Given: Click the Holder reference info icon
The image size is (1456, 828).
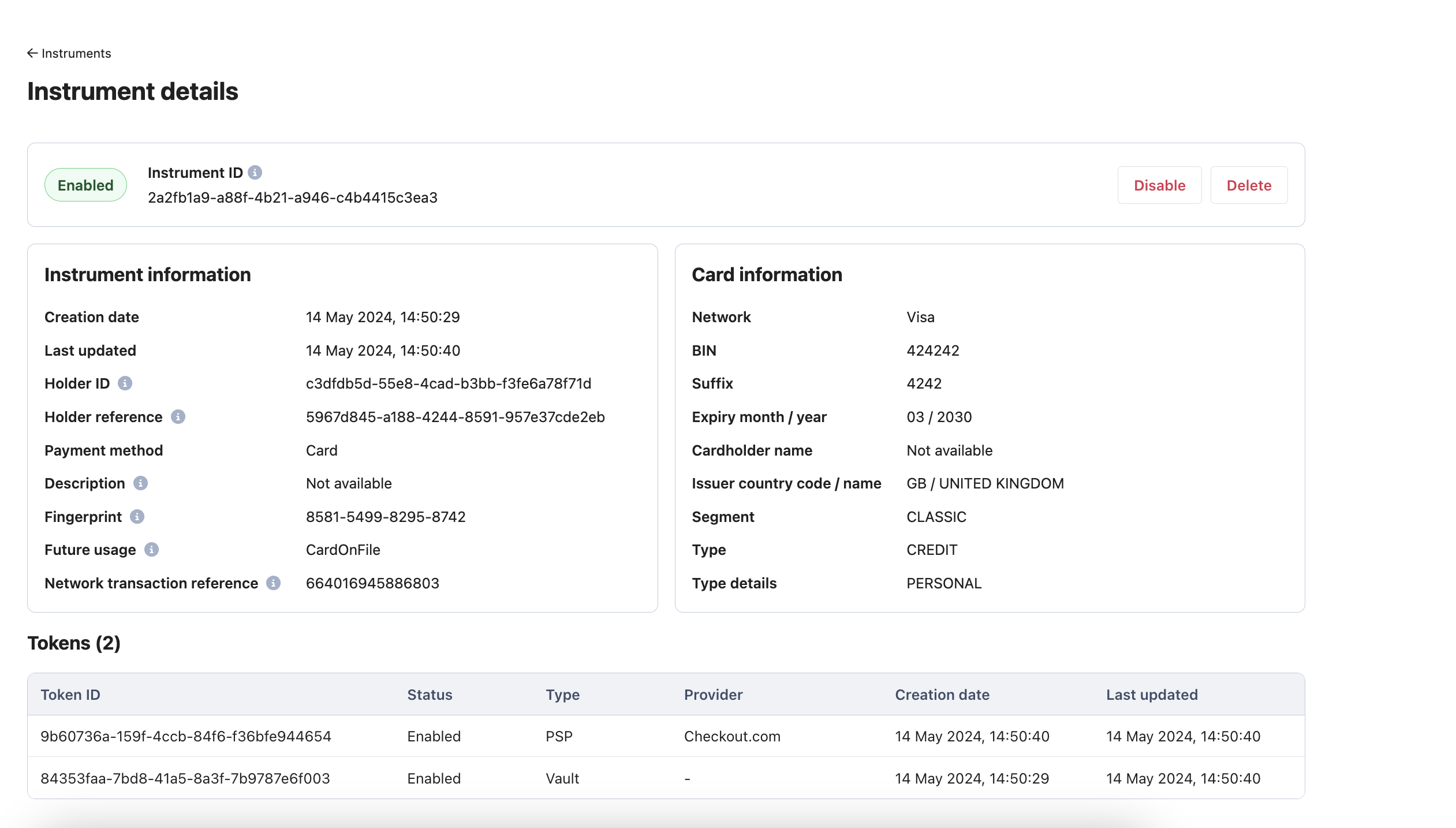Looking at the screenshot, I should [178, 417].
